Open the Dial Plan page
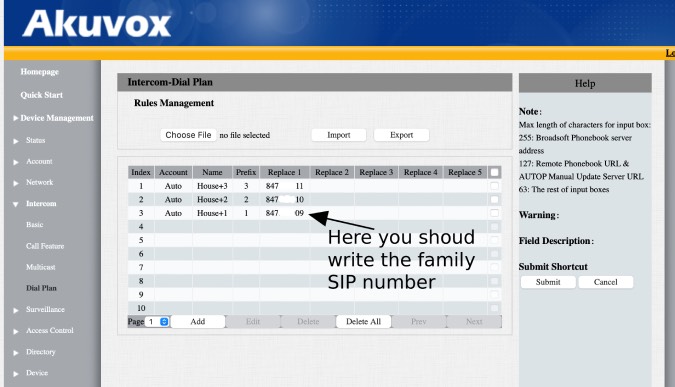This screenshot has height=387, width=675. pyautogui.click(x=41, y=288)
